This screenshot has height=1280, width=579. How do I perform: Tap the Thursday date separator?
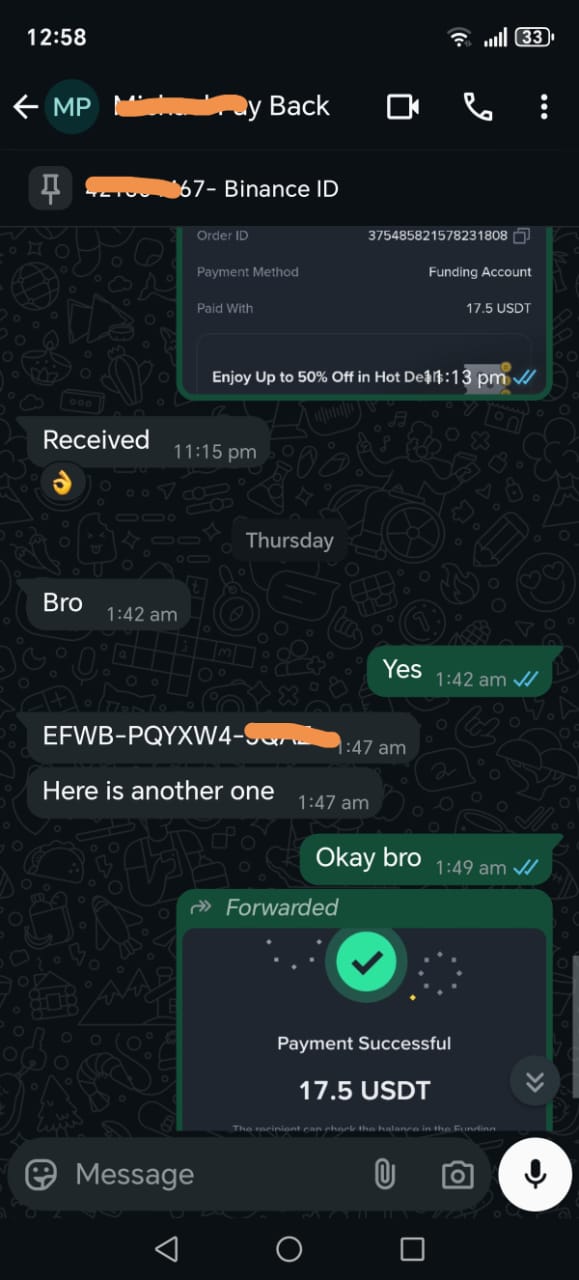(x=289, y=540)
